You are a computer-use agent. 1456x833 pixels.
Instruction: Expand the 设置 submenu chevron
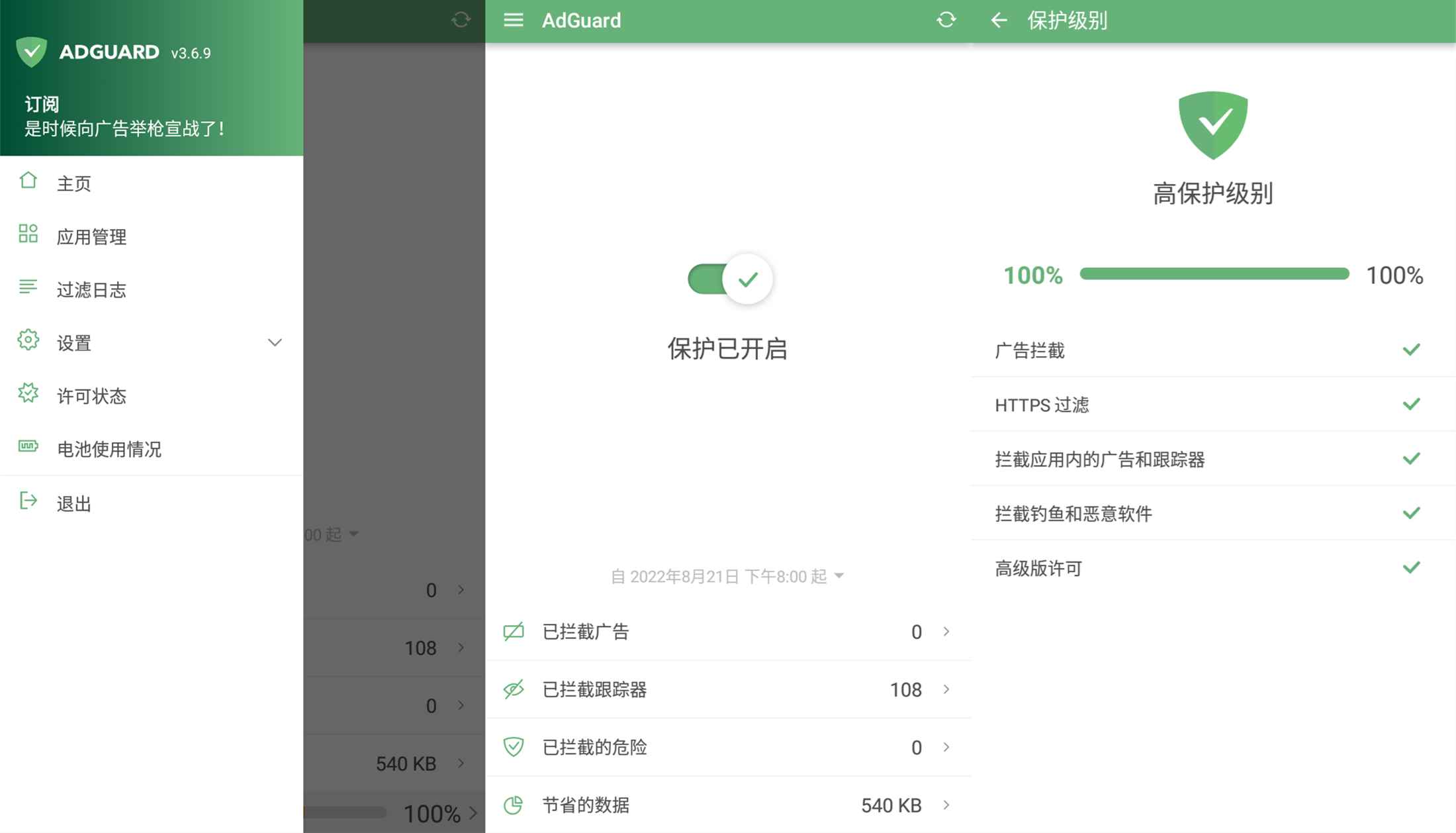click(x=275, y=342)
